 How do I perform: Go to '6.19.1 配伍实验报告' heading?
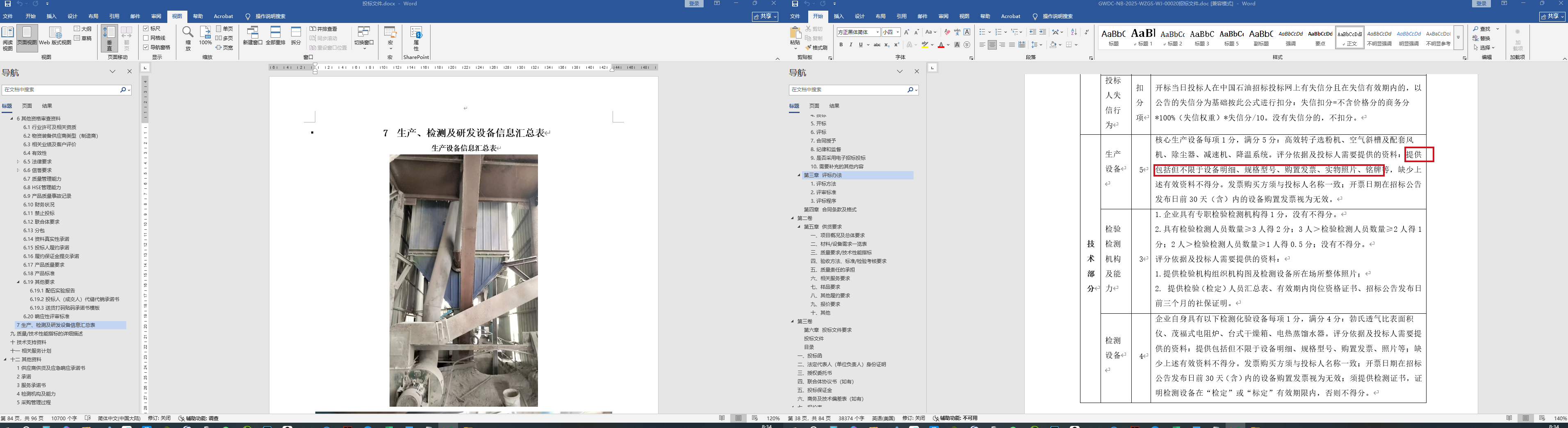tap(52, 291)
